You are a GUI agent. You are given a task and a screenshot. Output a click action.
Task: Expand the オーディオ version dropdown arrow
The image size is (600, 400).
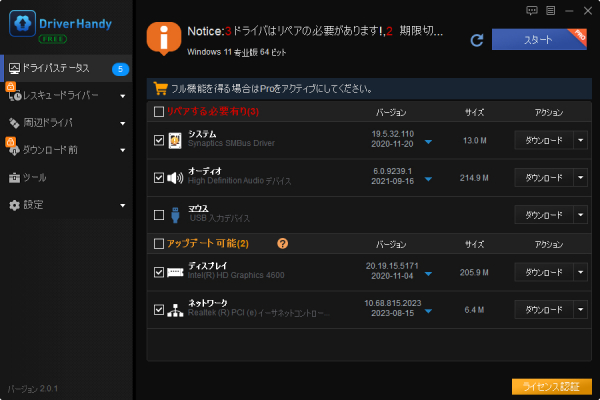428,180
